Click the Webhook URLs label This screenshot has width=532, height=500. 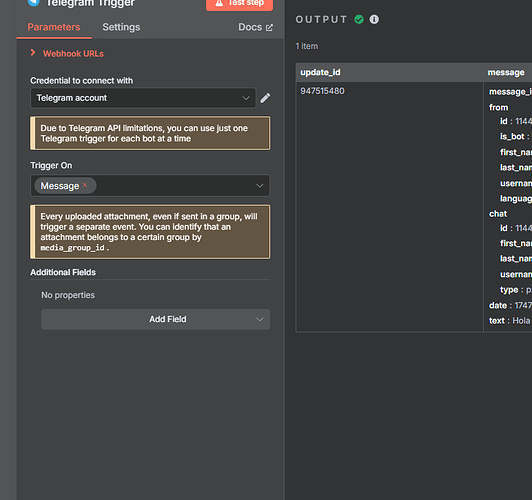[73, 54]
